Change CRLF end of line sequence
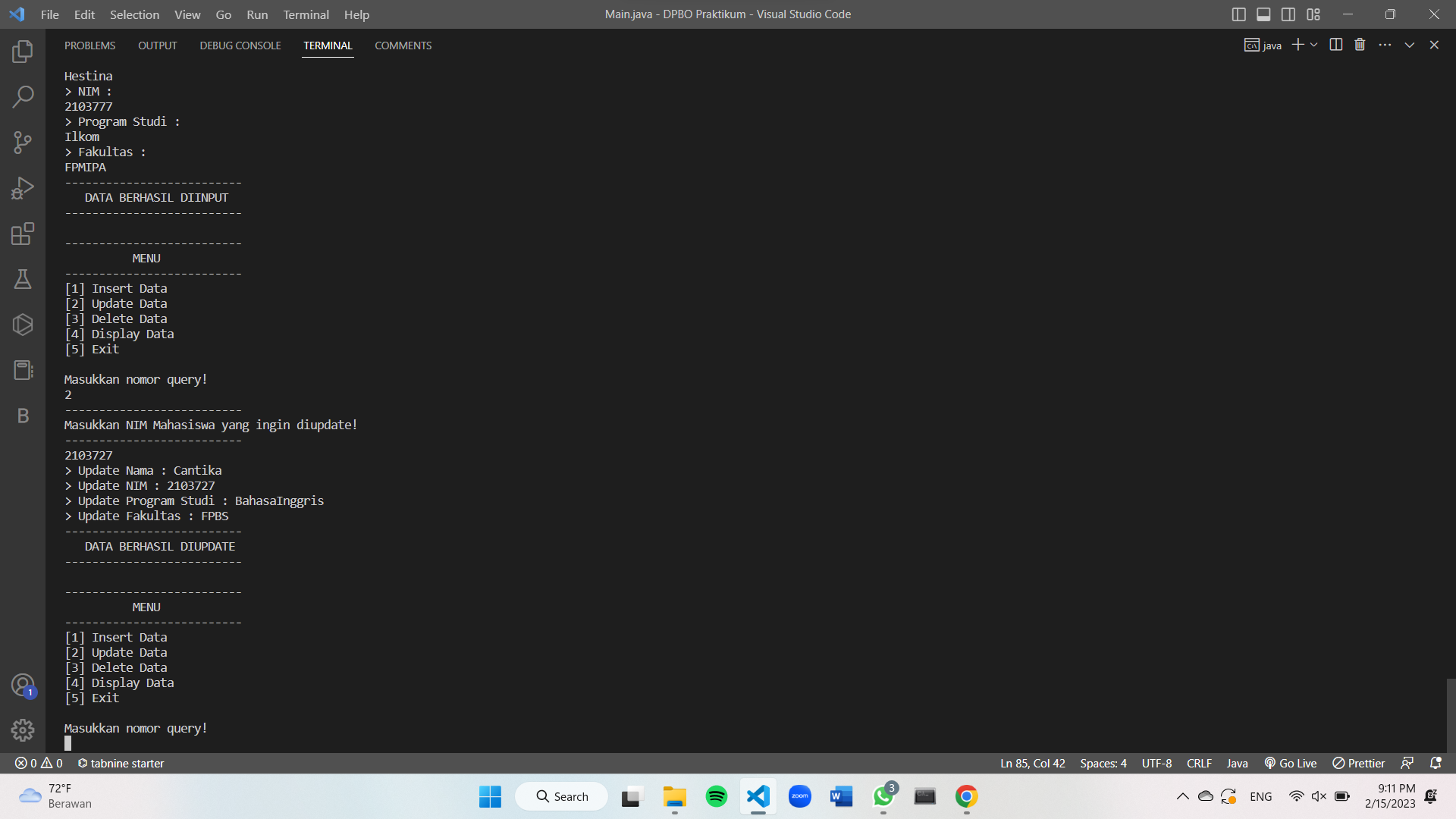 (1200, 764)
